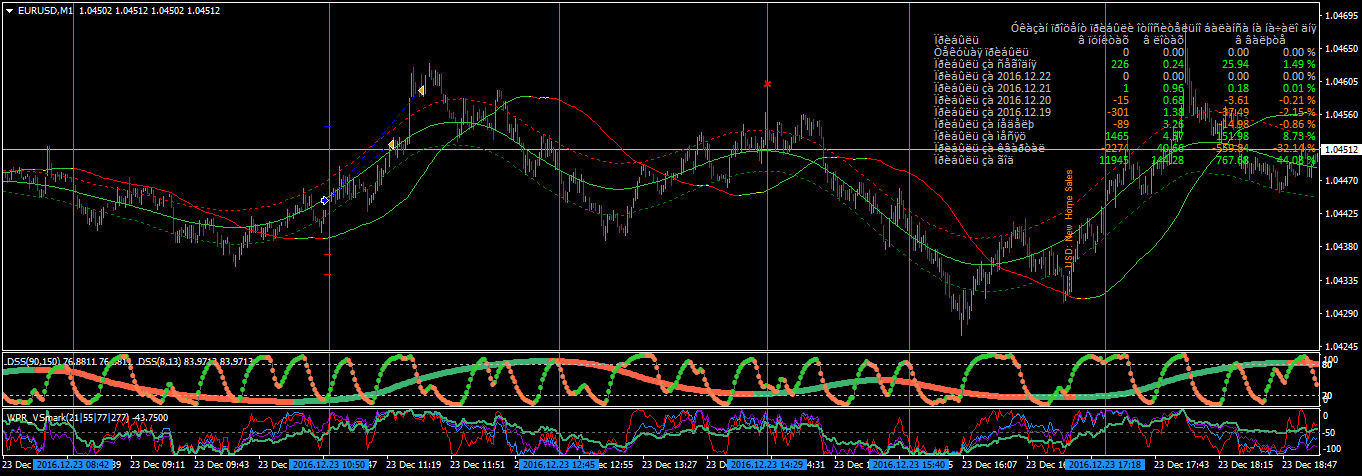
Task: Click the 23 Dec 11:19 time label
Action: [x=416, y=466]
